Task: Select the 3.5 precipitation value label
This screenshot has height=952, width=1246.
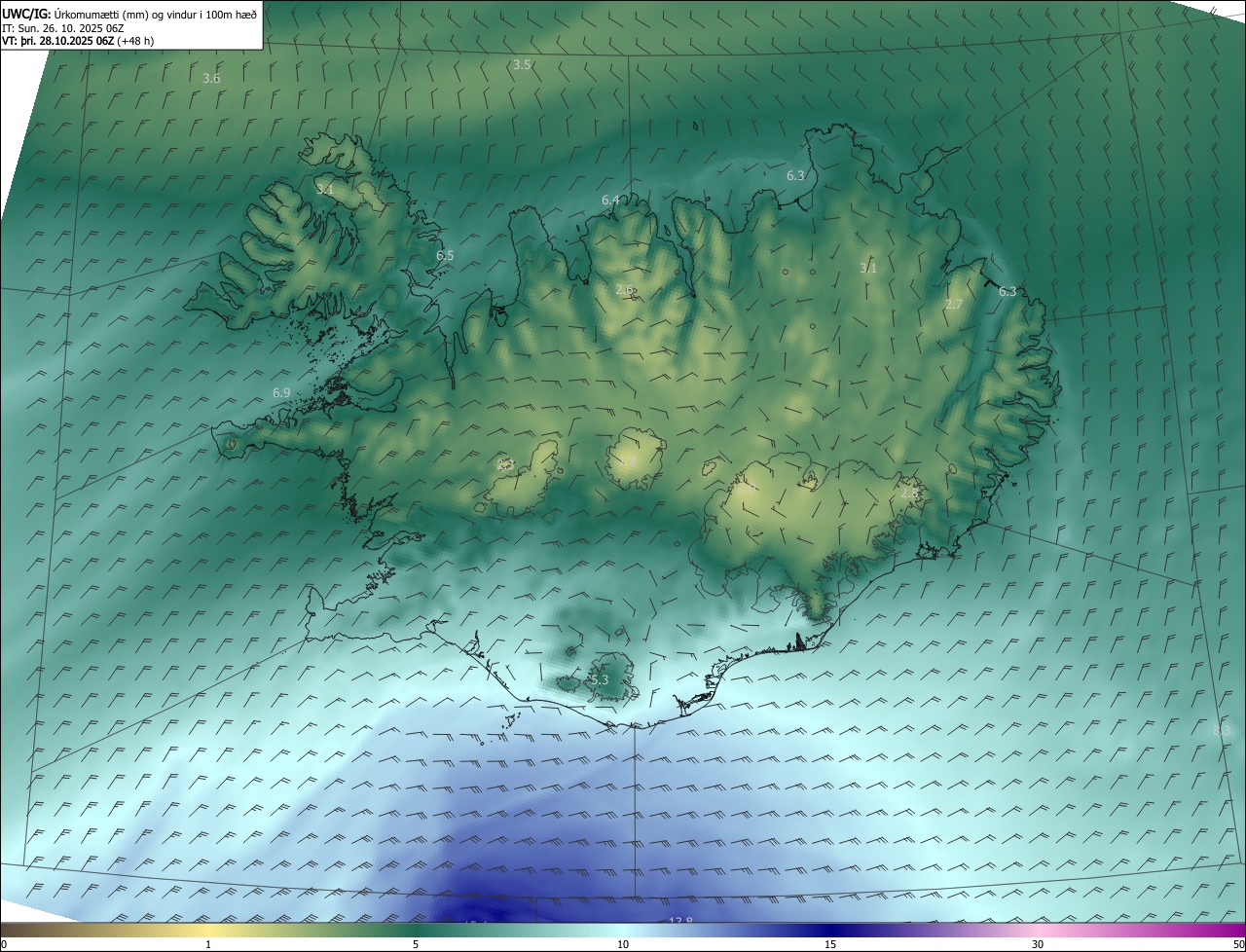Action: click(x=522, y=65)
